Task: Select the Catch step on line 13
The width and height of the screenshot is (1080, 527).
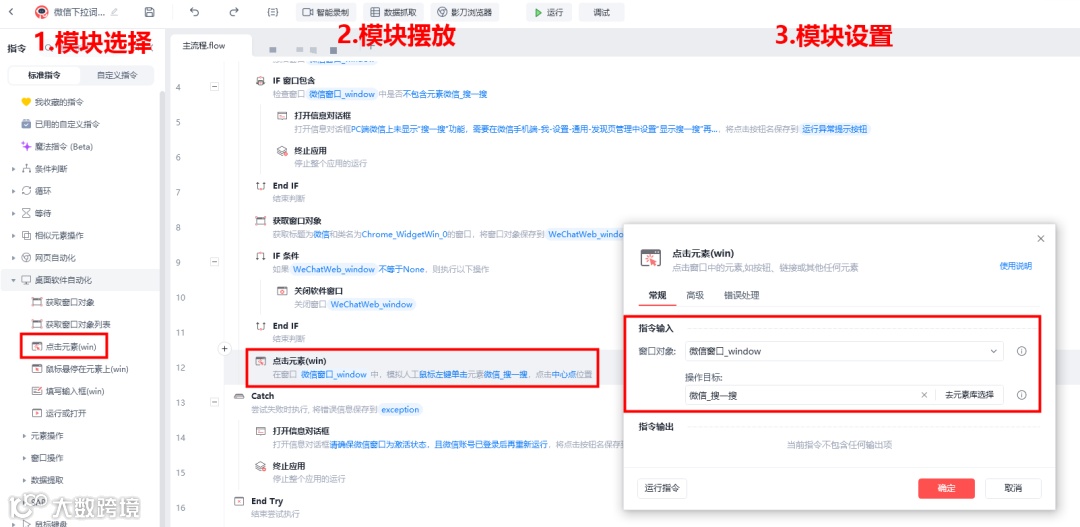Action: (262, 395)
